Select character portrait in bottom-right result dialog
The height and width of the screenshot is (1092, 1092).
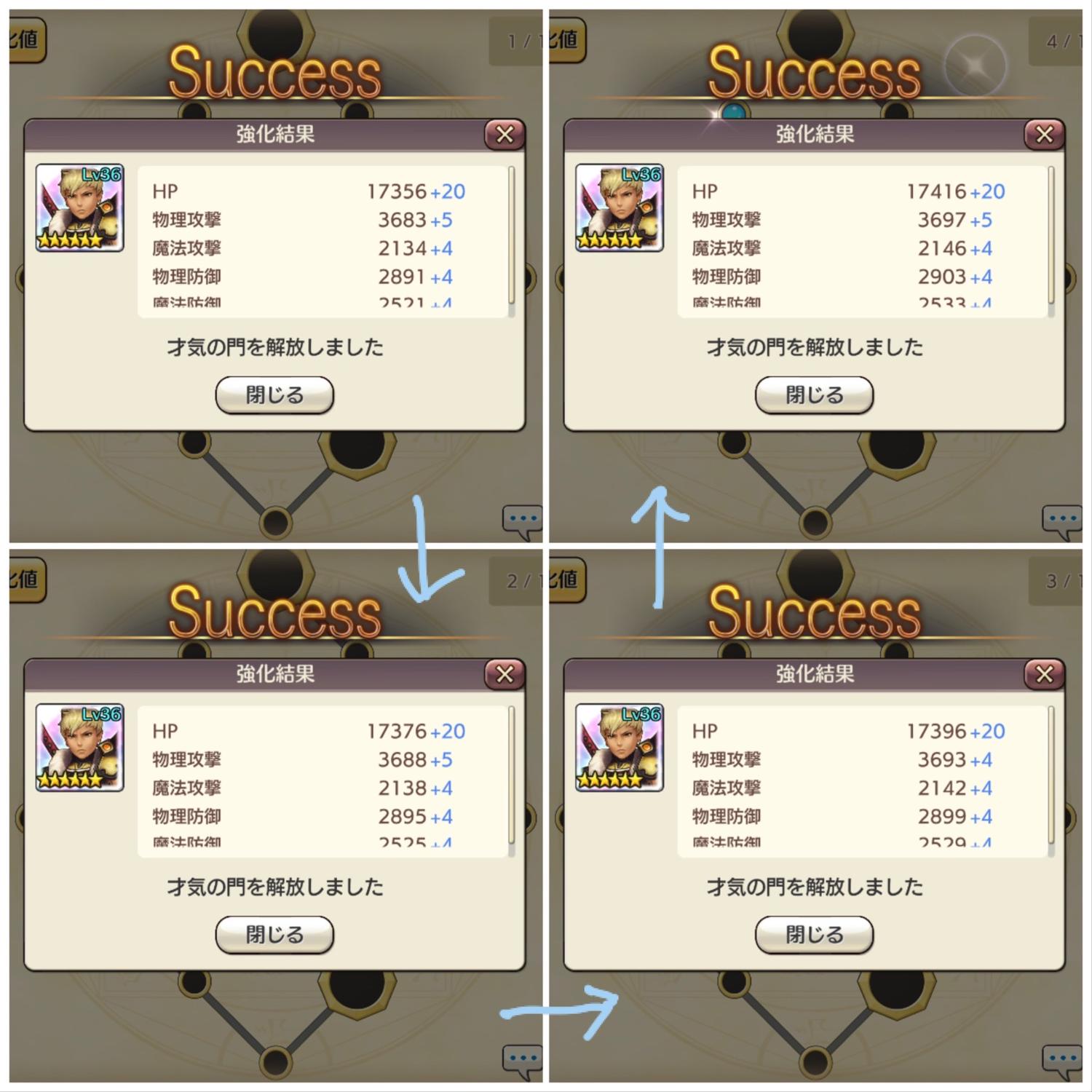pyautogui.click(x=619, y=748)
